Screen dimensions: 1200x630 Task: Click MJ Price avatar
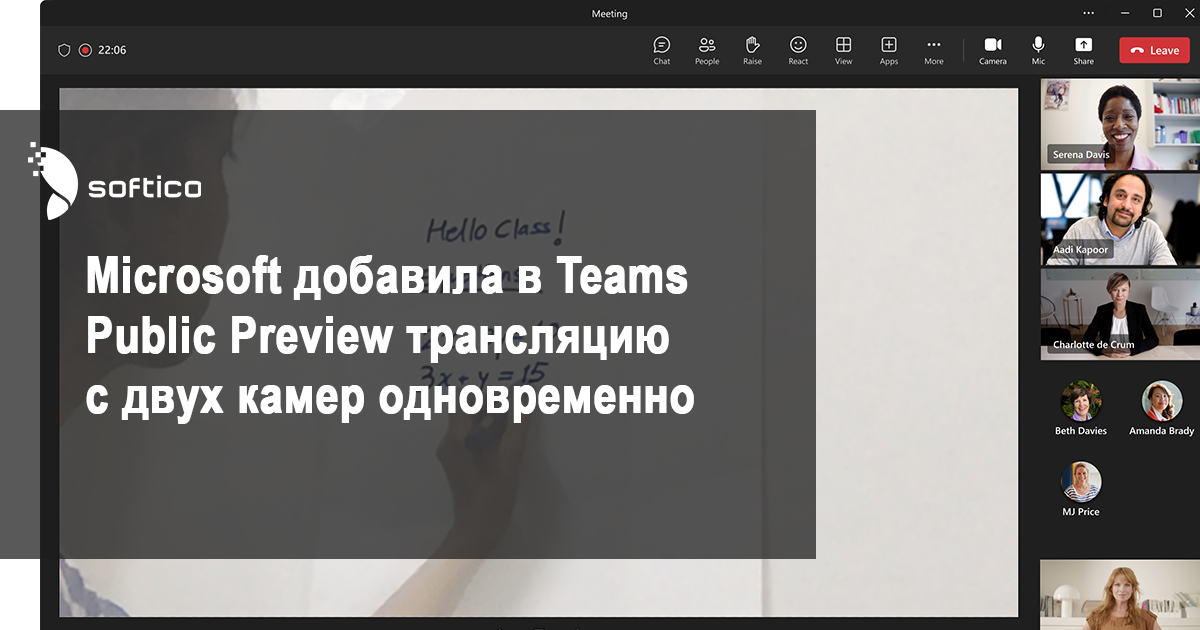1081,482
